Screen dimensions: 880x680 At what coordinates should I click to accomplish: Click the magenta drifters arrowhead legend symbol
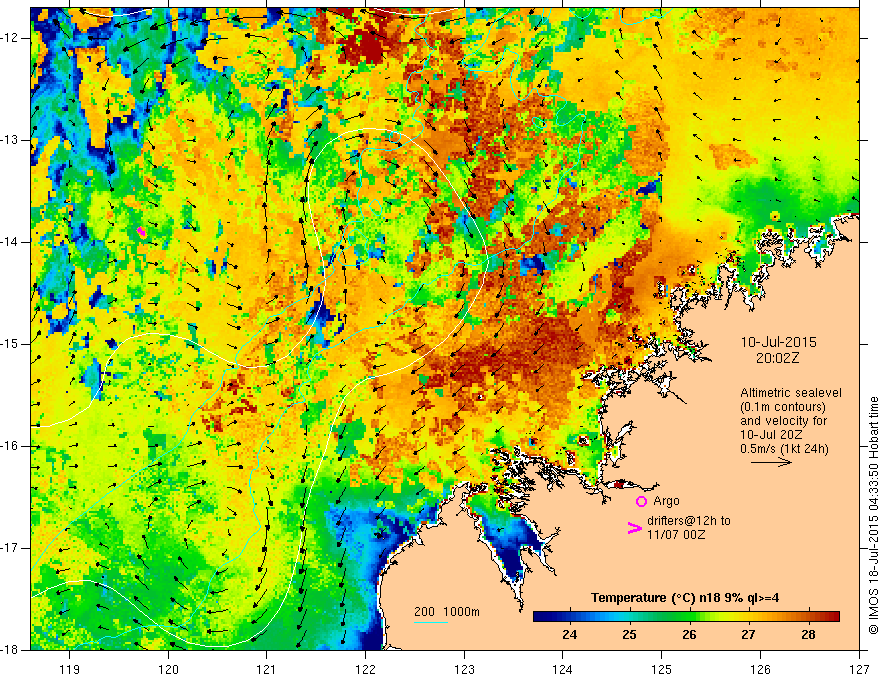coord(634,527)
